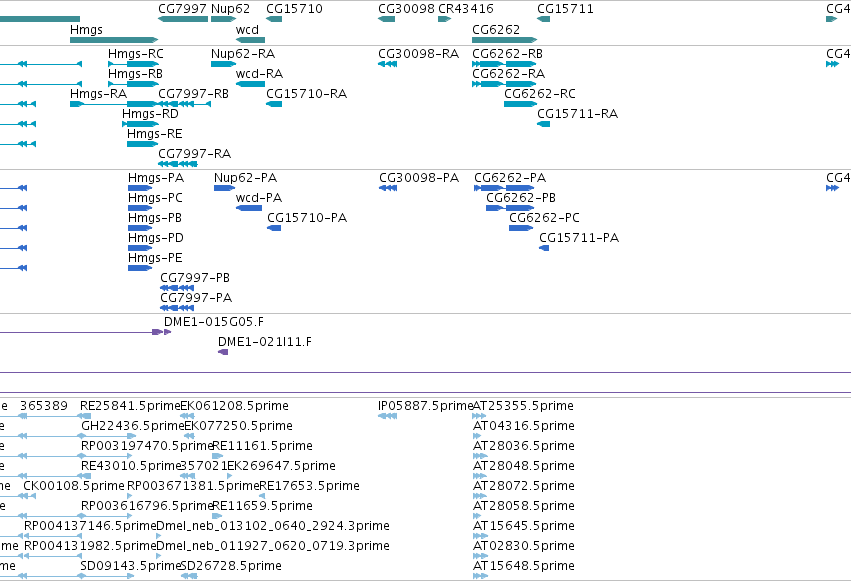Click transcript CG6262-RA
The height and width of the screenshot is (581, 851).
pyautogui.click(x=509, y=74)
